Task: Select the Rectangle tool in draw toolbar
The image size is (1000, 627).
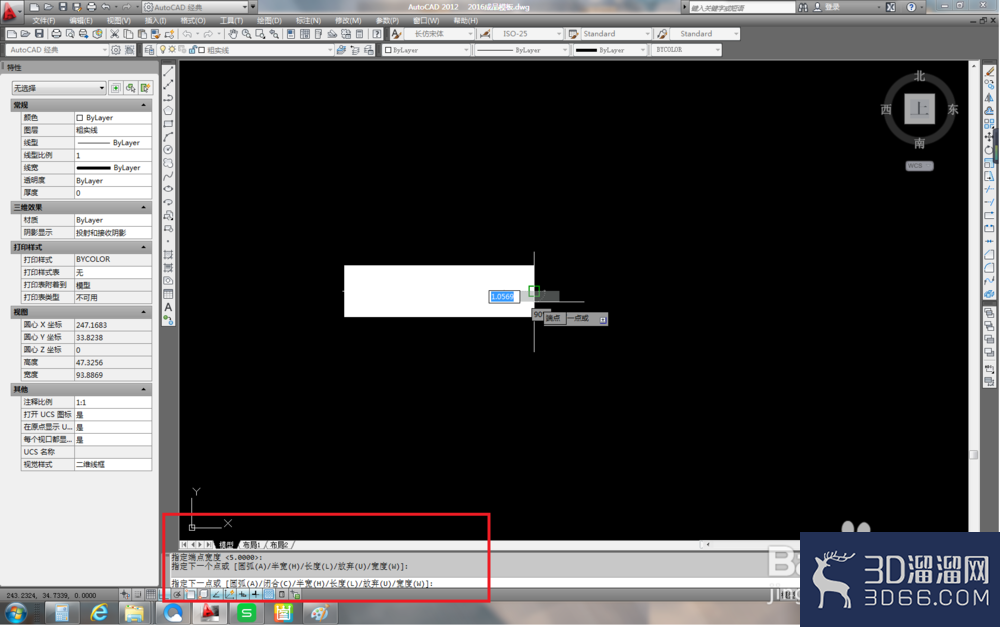Action: coord(168,124)
